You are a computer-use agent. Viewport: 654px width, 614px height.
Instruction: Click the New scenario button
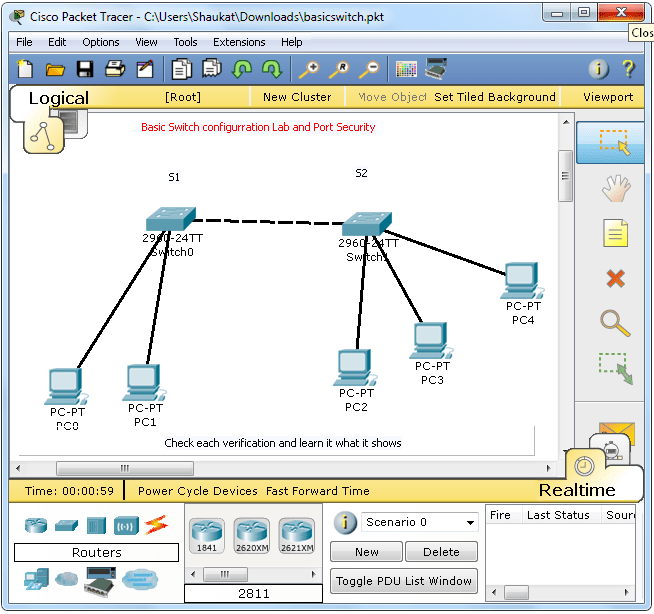pos(367,552)
